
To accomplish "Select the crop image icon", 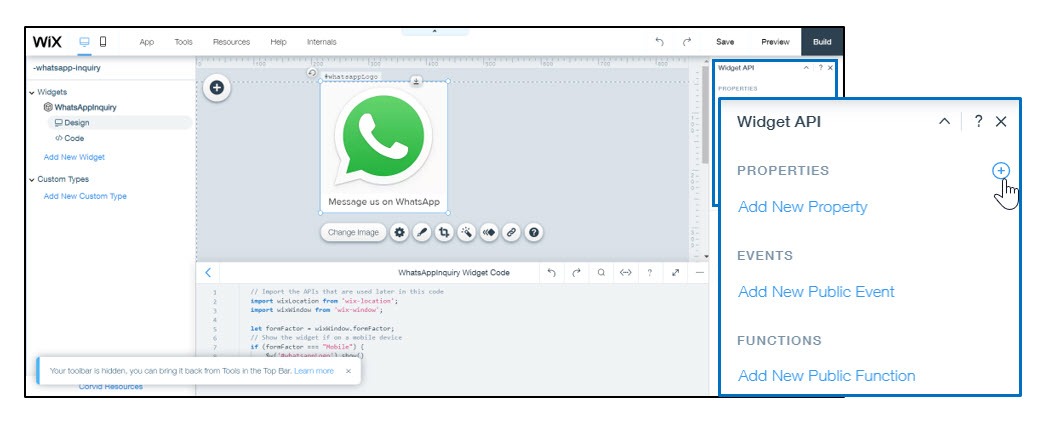I will coord(444,233).
